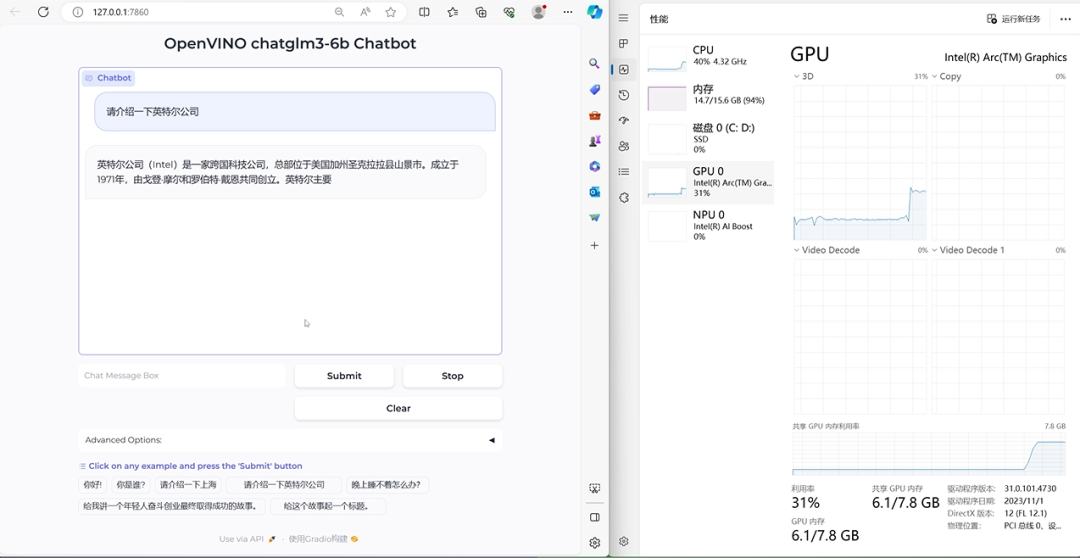This screenshot has height=558, width=1080.
Task: Open Task Manager hamburger navigation menu
Action: [x=623, y=18]
